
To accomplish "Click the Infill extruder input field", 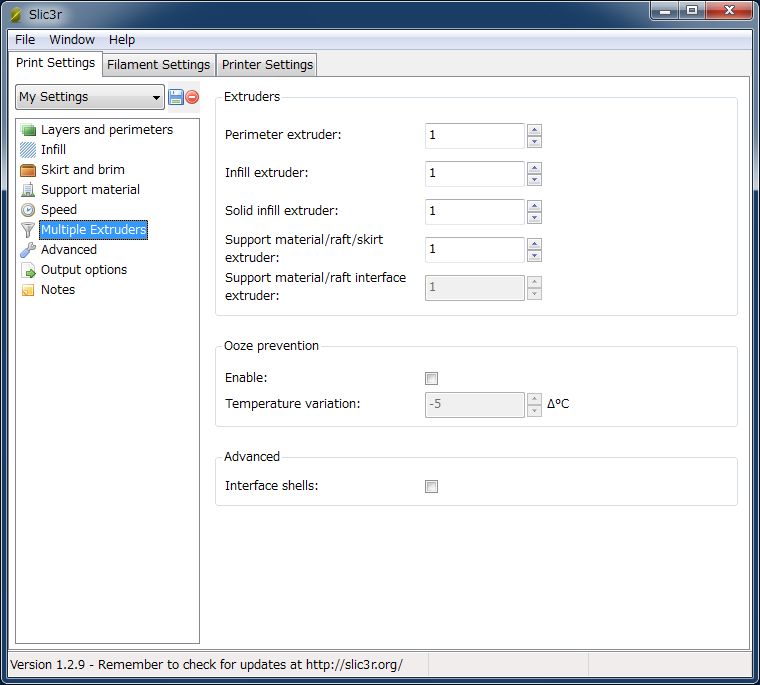I will click(475, 174).
